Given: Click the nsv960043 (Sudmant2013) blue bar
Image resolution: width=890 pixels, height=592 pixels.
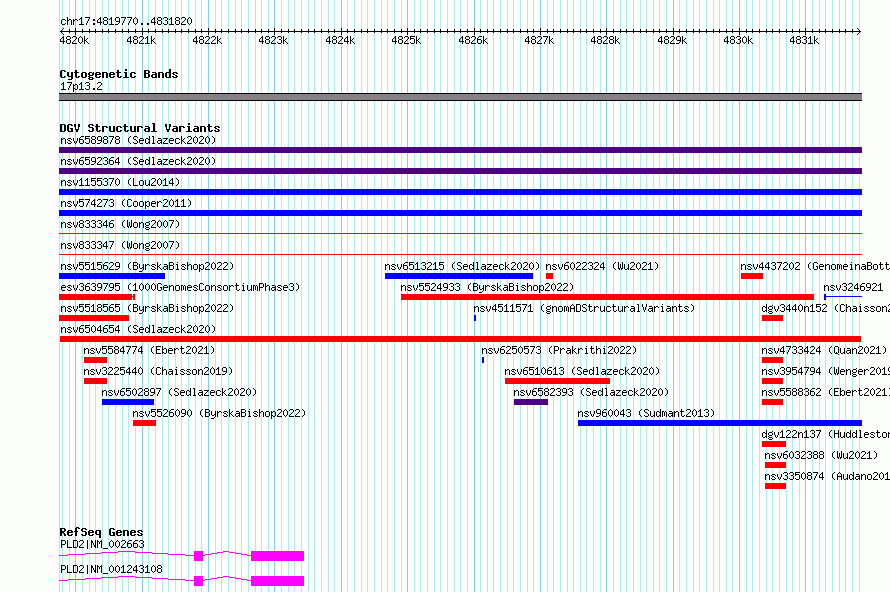Looking at the screenshot, I should (x=720, y=423).
